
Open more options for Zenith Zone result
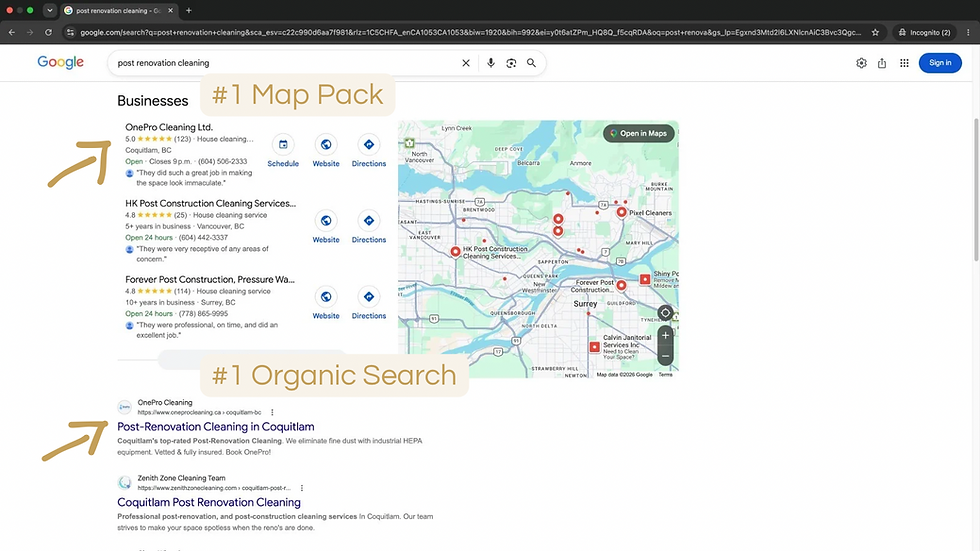302,488
